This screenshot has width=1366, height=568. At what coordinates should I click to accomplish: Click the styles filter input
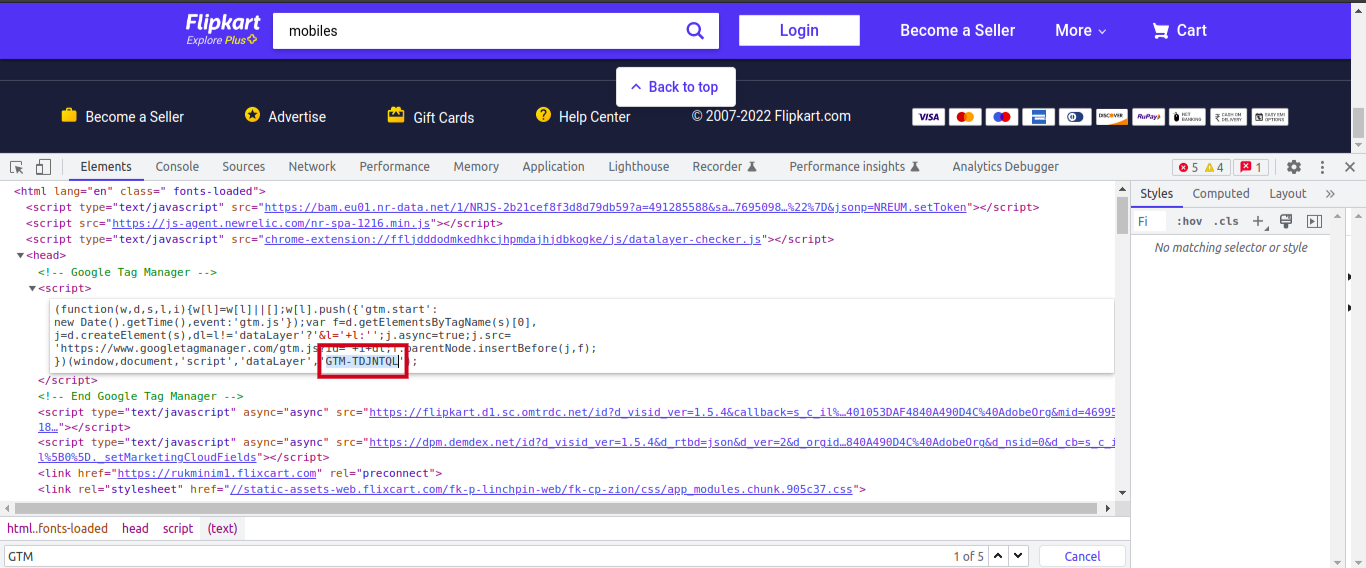[1151, 221]
